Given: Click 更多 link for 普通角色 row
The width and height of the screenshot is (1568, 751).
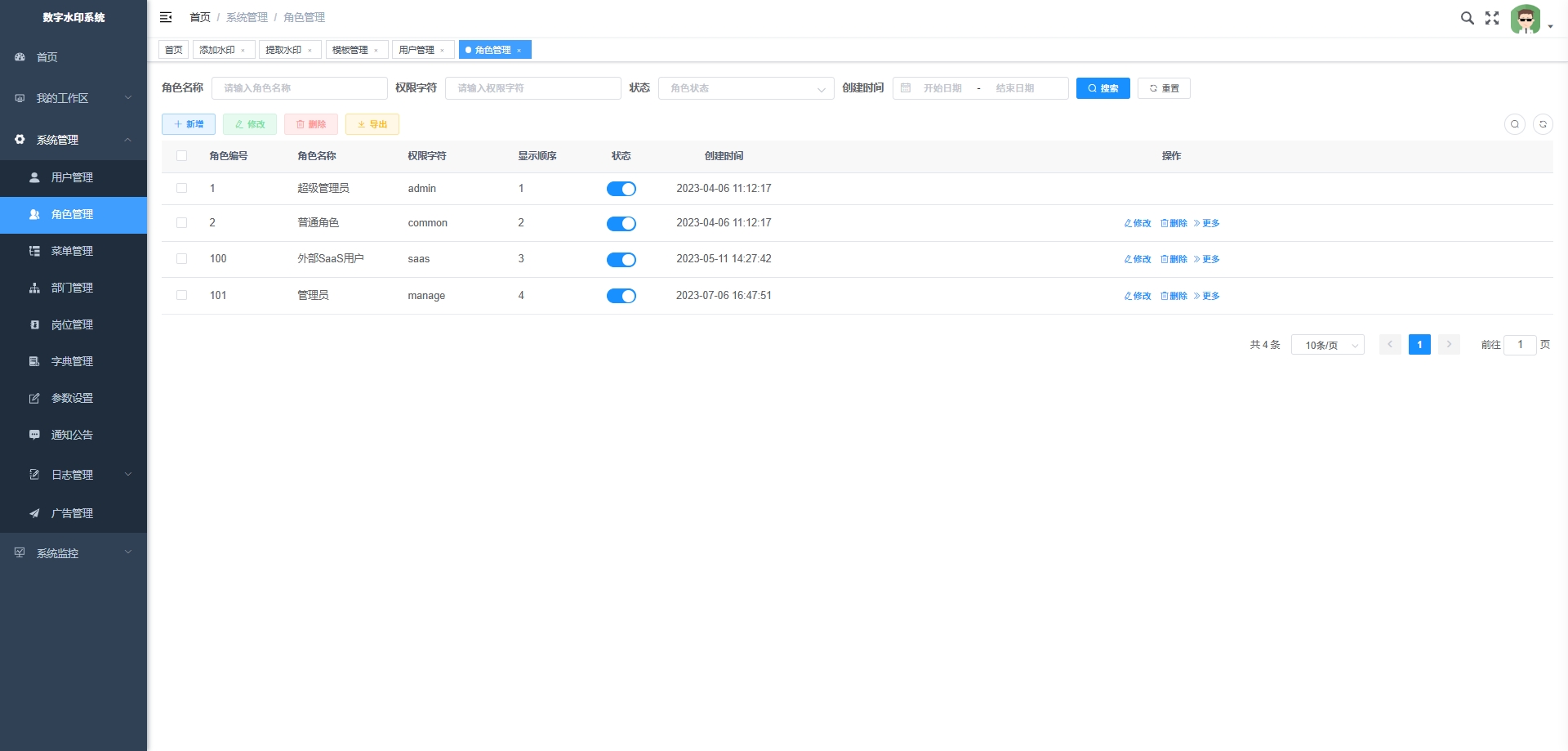Looking at the screenshot, I should click(1207, 223).
